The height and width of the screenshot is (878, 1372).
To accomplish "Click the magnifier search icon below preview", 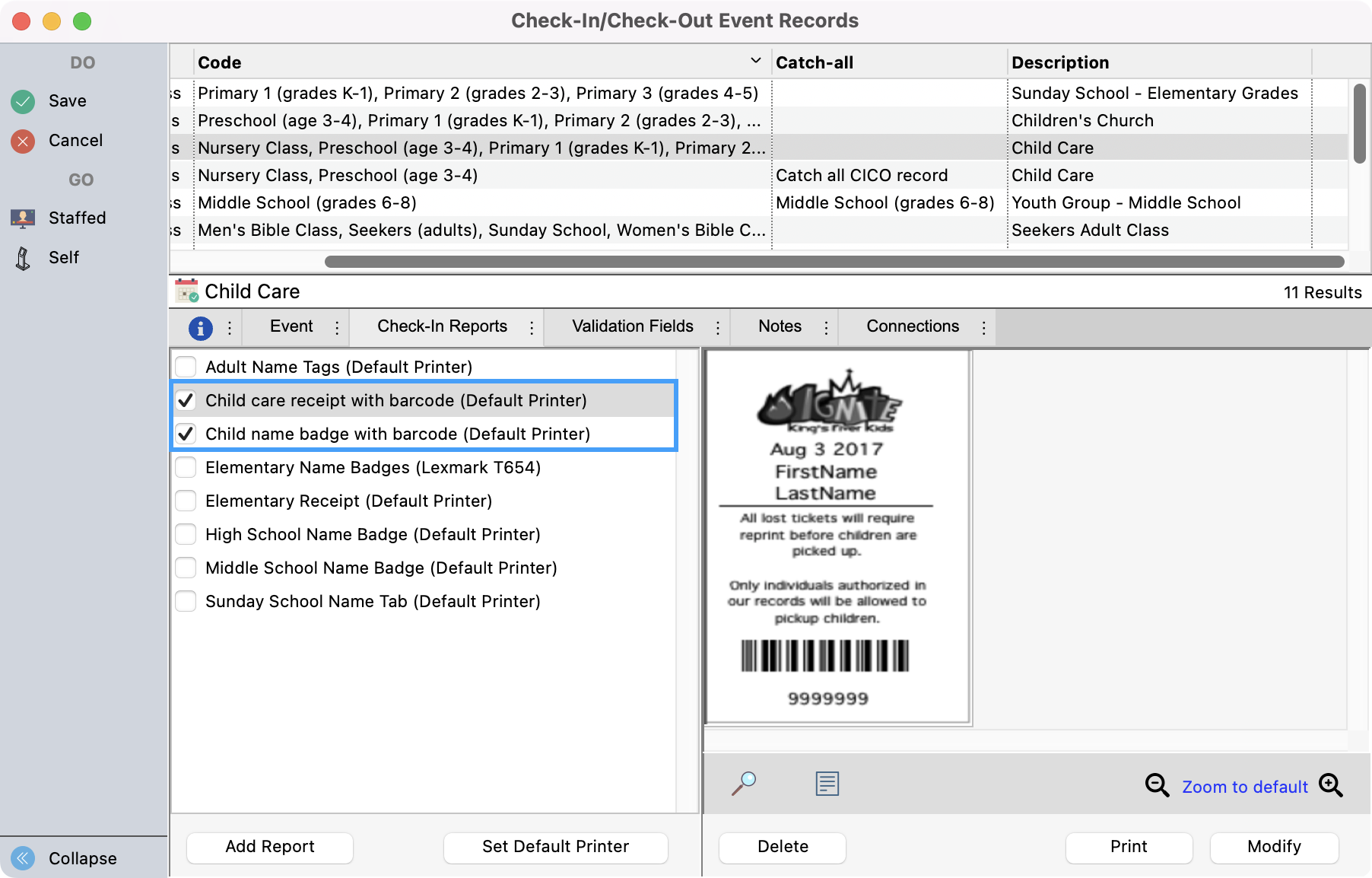I will [745, 784].
